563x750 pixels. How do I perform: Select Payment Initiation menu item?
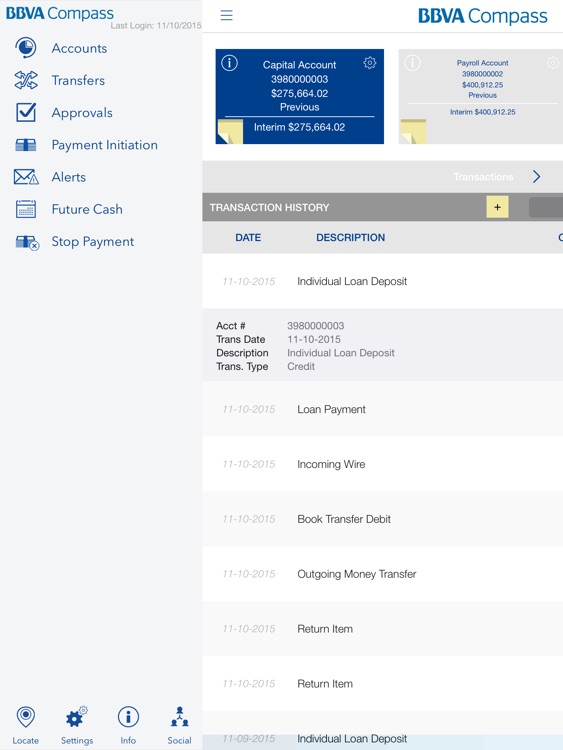click(x=104, y=145)
